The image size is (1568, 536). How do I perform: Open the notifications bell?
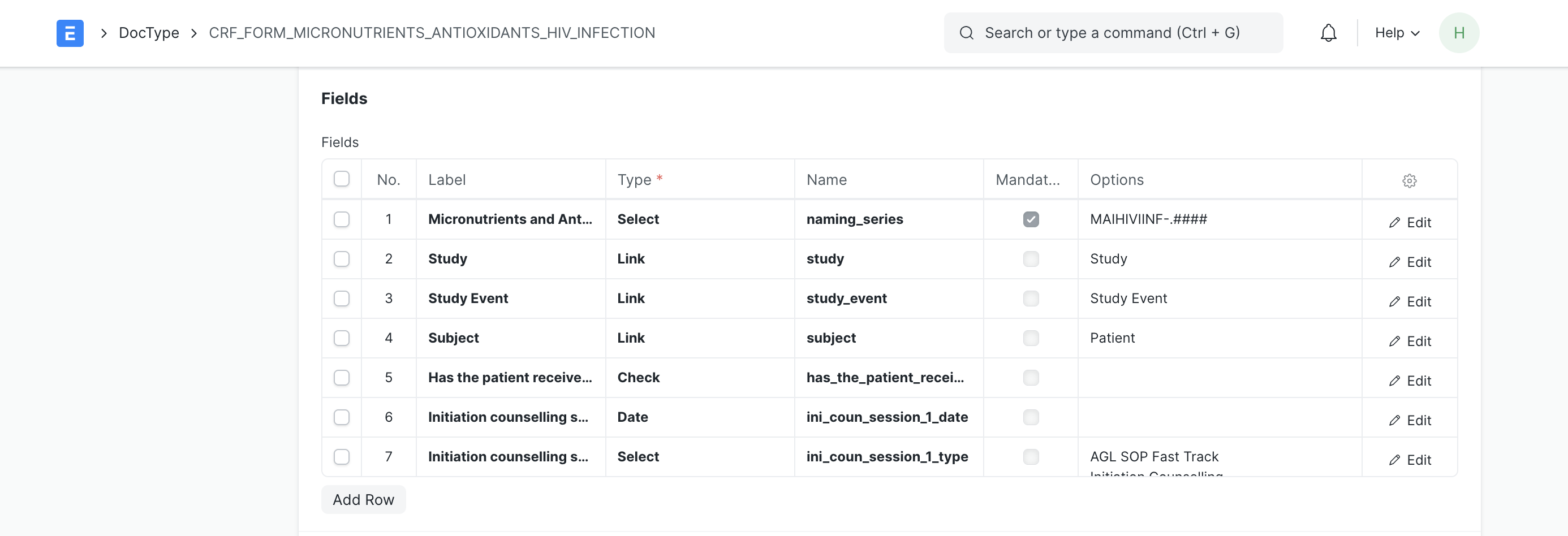tap(1328, 33)
